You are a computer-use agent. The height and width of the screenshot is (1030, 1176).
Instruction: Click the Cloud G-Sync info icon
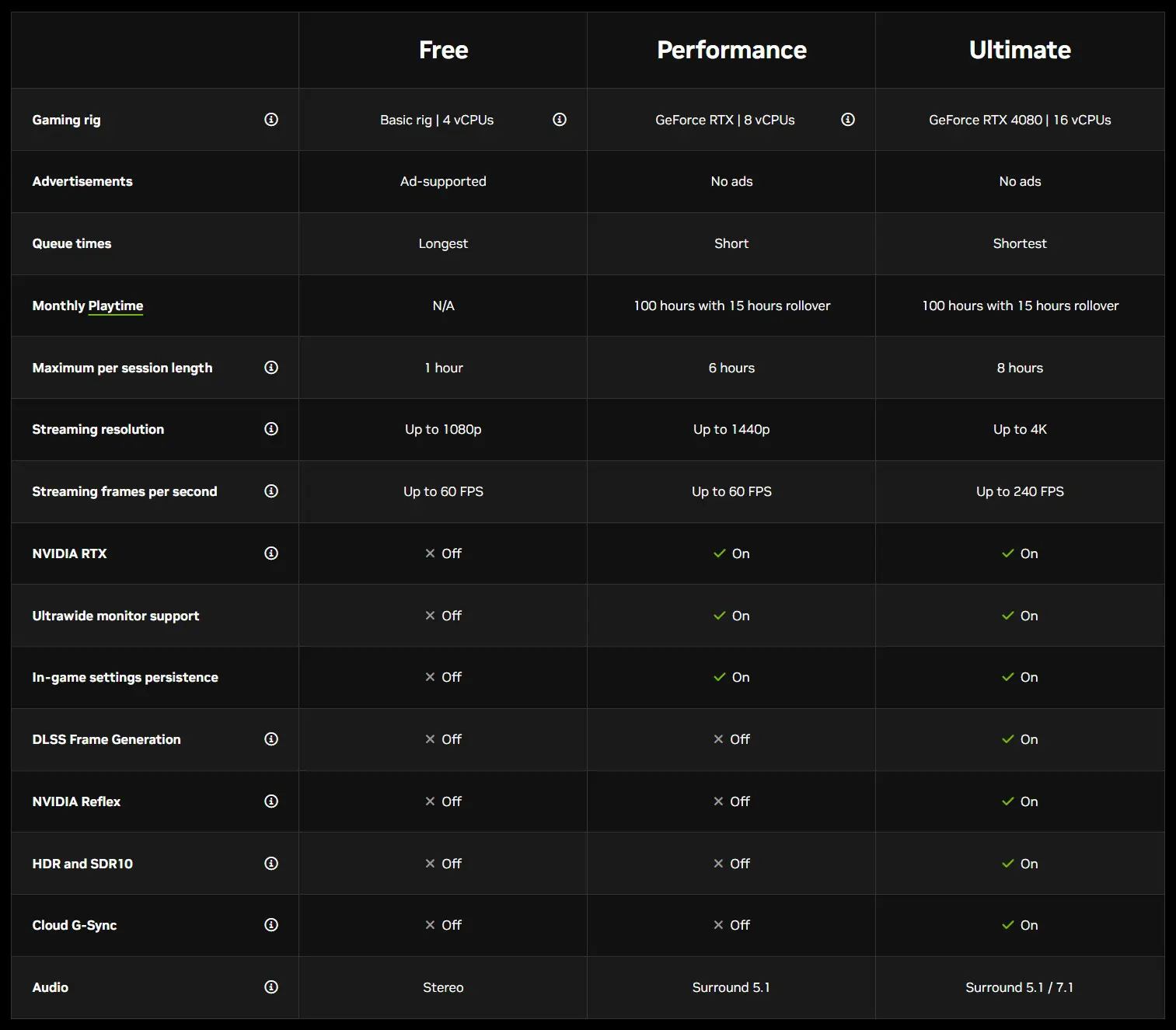pos(271,924)
